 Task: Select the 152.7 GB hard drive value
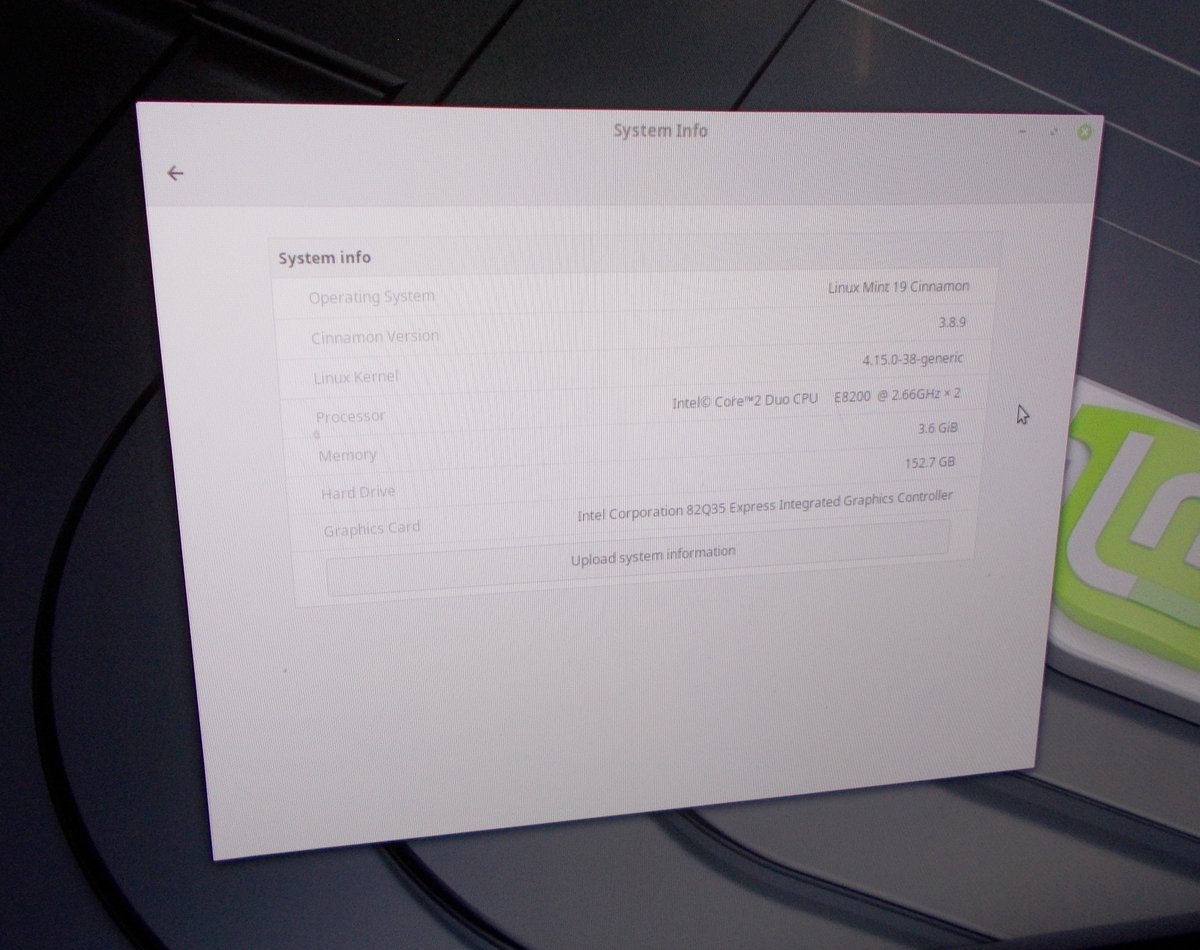pyautogui.click(x=929, y=463)
